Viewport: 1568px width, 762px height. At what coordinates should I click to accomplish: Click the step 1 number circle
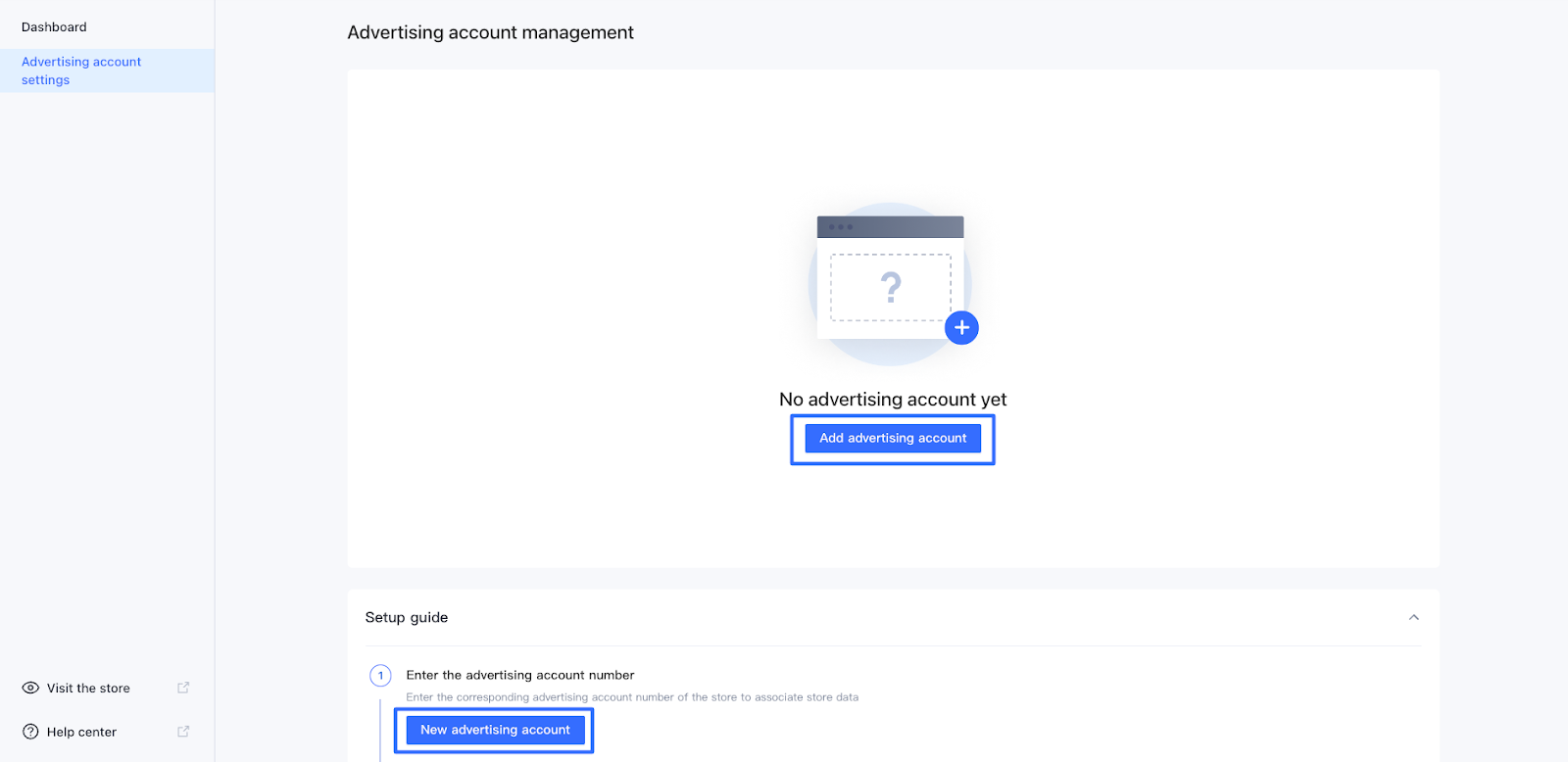tap(380, 676)
